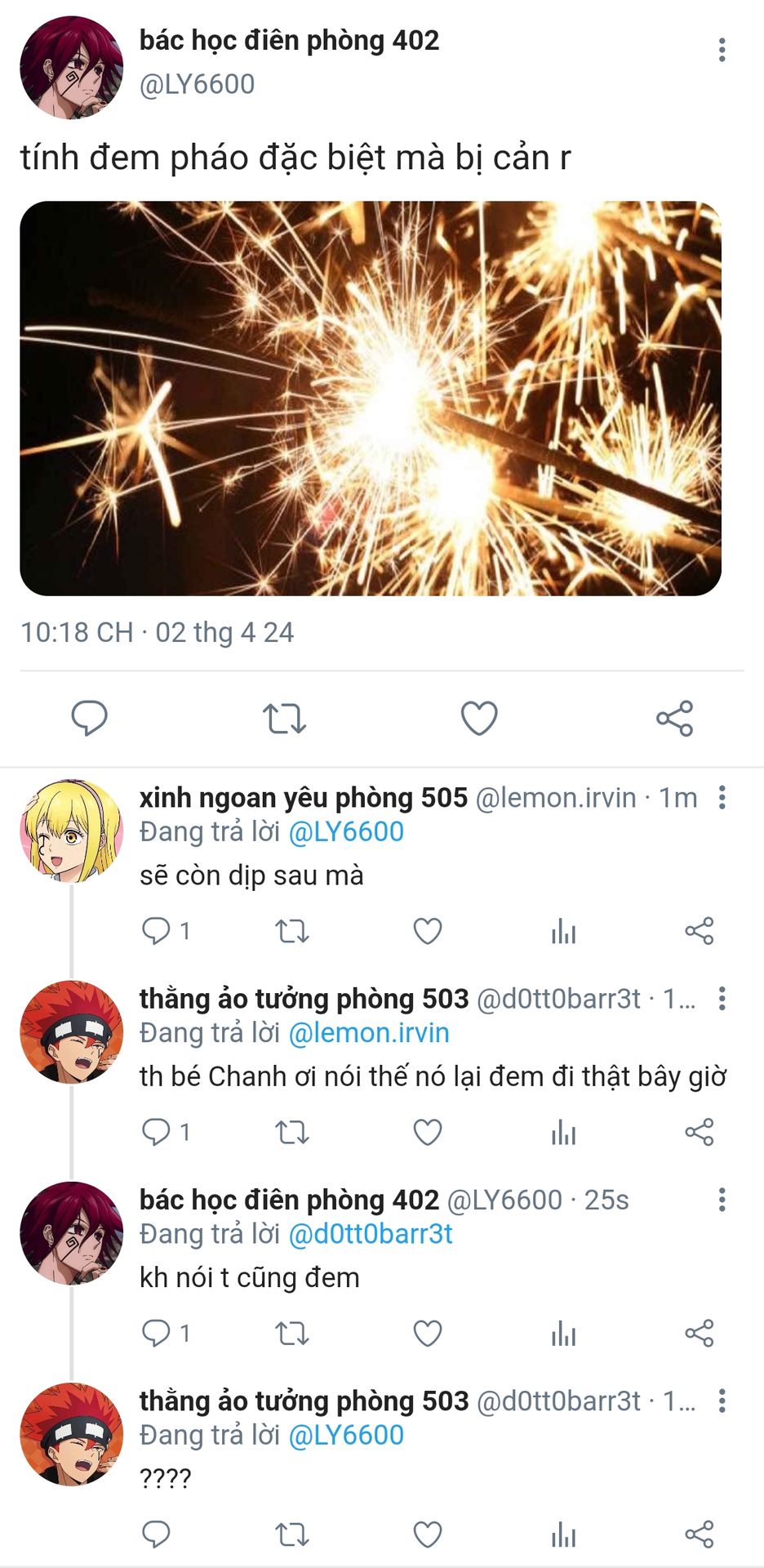764x1568 pixels.
Task: Like the reply "kh nói t cũng đem"
Action: tap(428, 1334)
